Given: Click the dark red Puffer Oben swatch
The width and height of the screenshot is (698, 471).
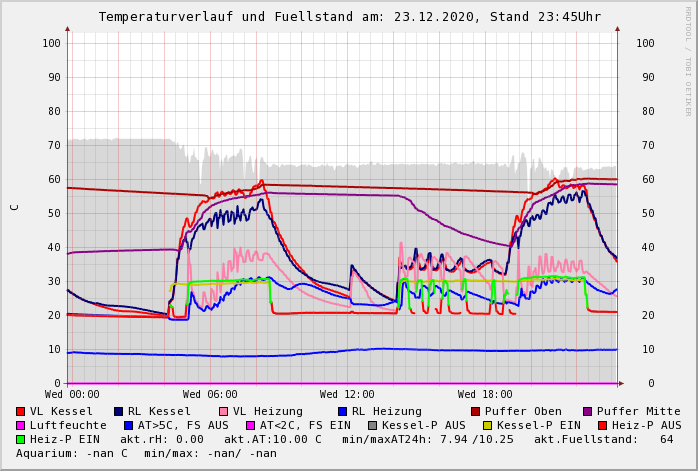Looking at the screenshot, I should [x=476, y=412].
